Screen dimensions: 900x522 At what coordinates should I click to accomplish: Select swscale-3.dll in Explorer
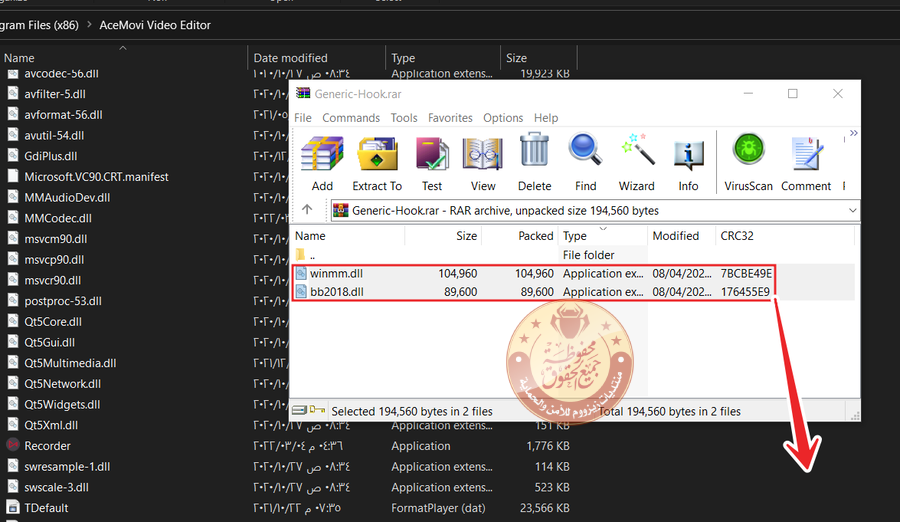(56, 487)
